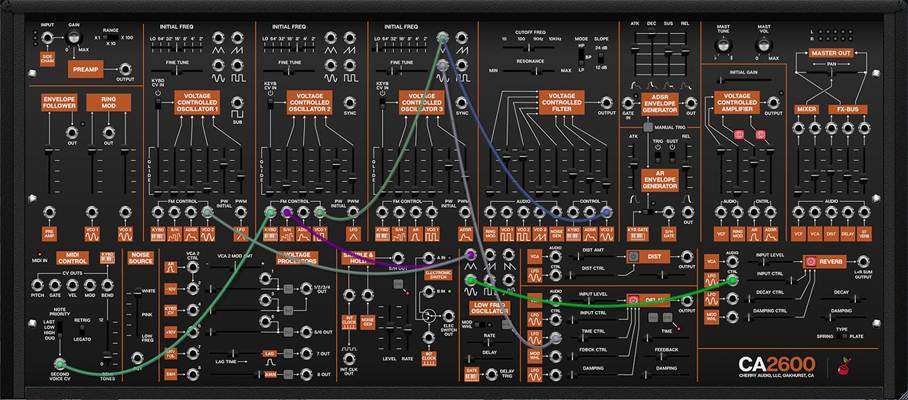This screenshot has height=400, width=908.
Task: Click the Reverb L+R SUM OUTPUT jack
Action: (x=863, y=262)
